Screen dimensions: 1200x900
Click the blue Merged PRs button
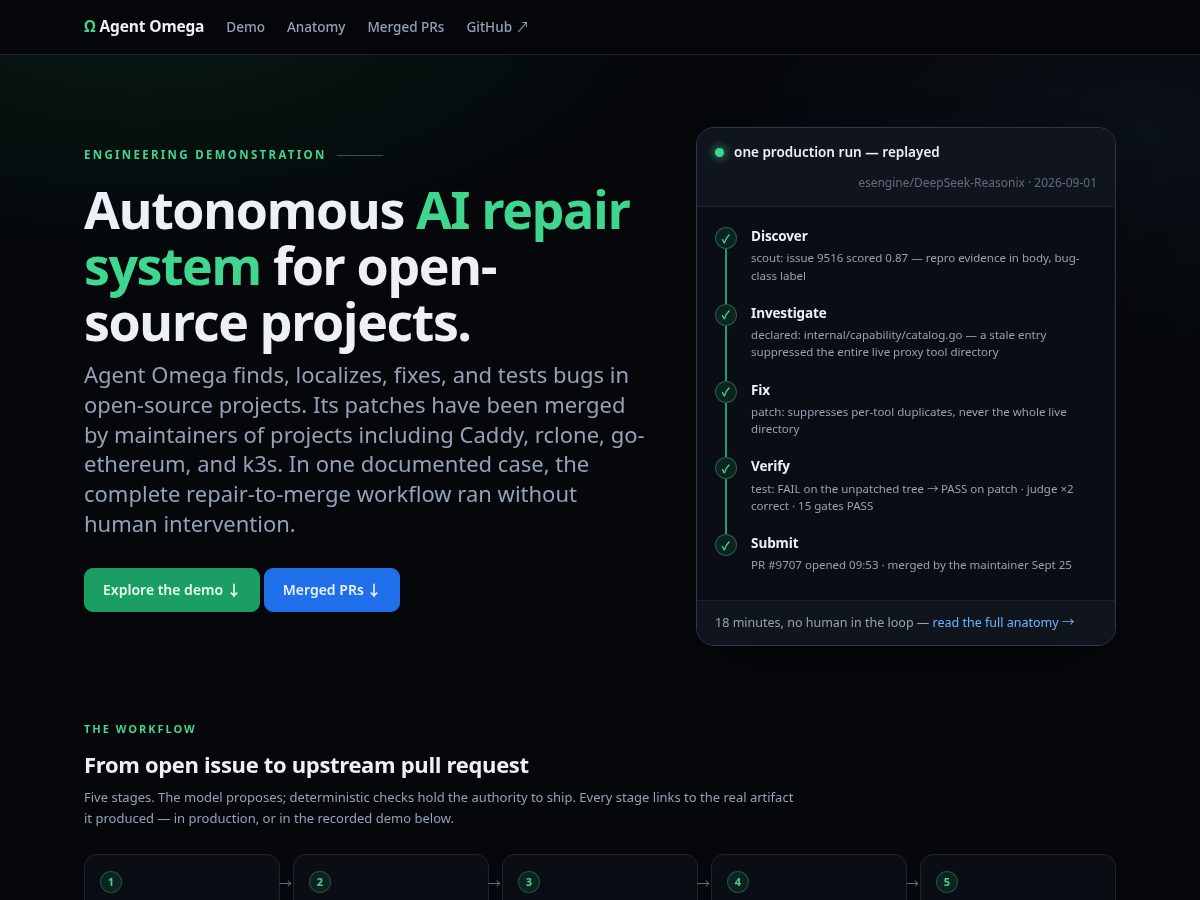click(x=332, y=590)
